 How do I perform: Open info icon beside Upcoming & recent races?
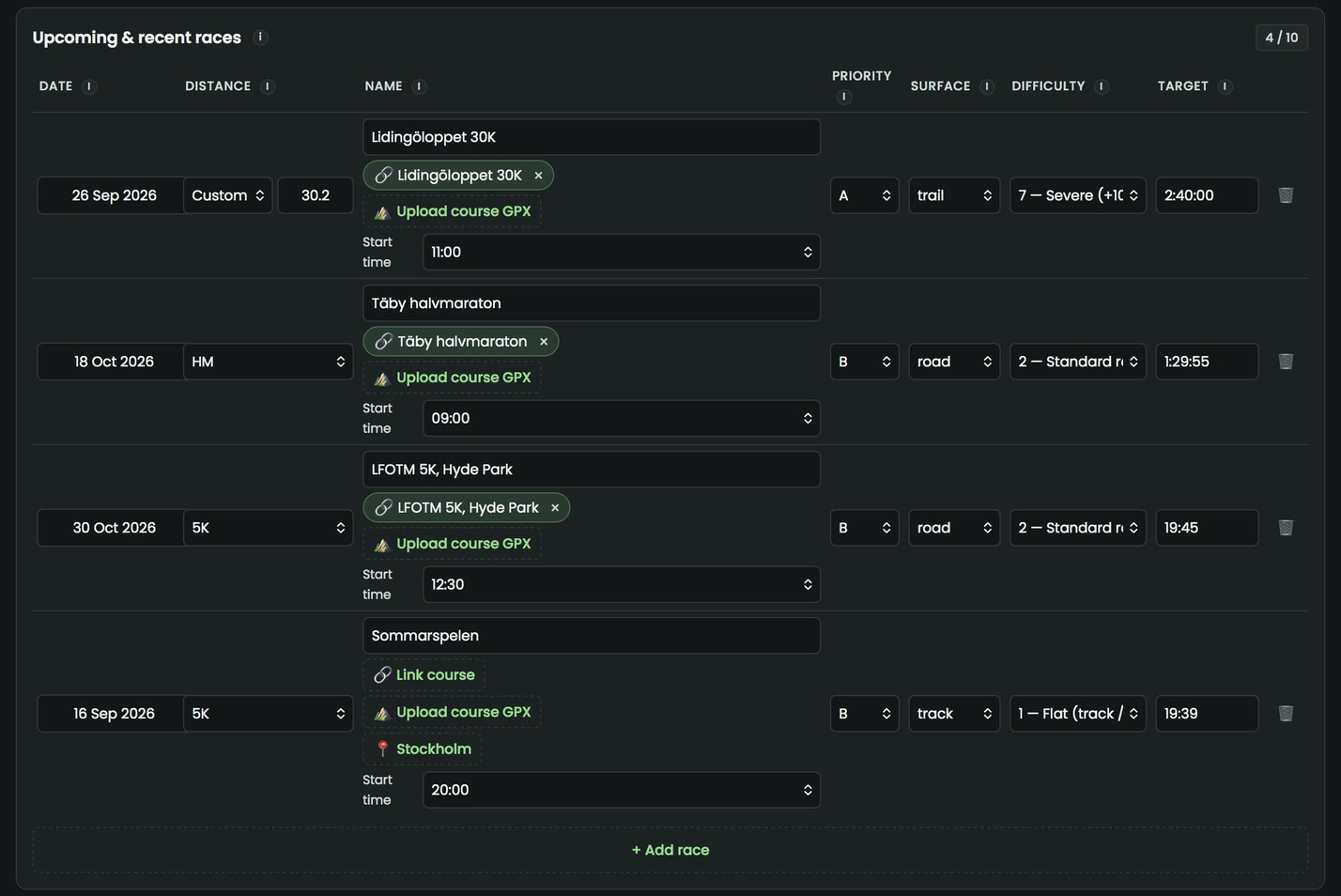tap(260, 38)
